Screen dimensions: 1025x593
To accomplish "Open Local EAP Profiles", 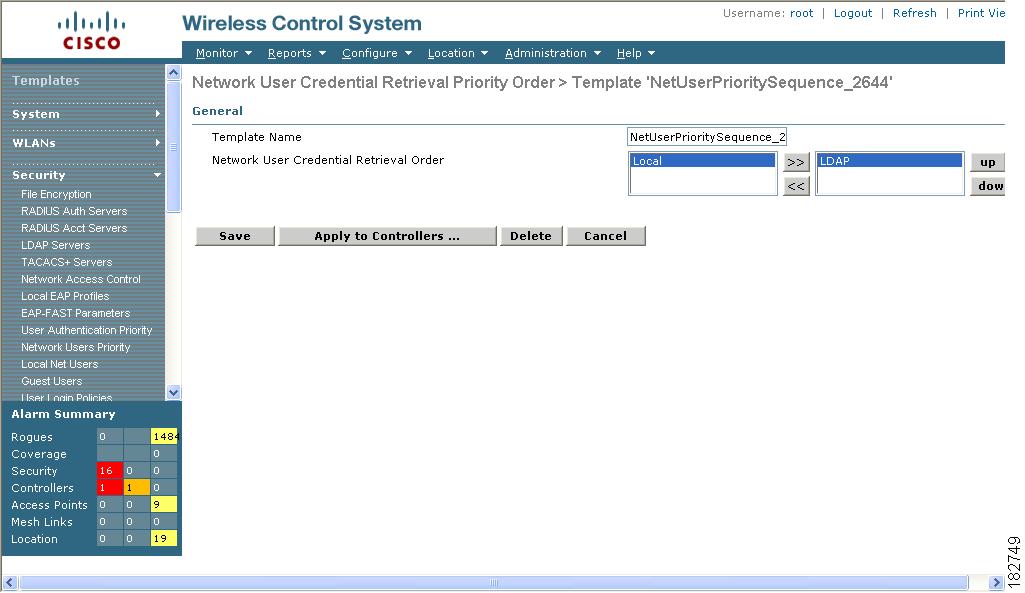I will 65,296.
